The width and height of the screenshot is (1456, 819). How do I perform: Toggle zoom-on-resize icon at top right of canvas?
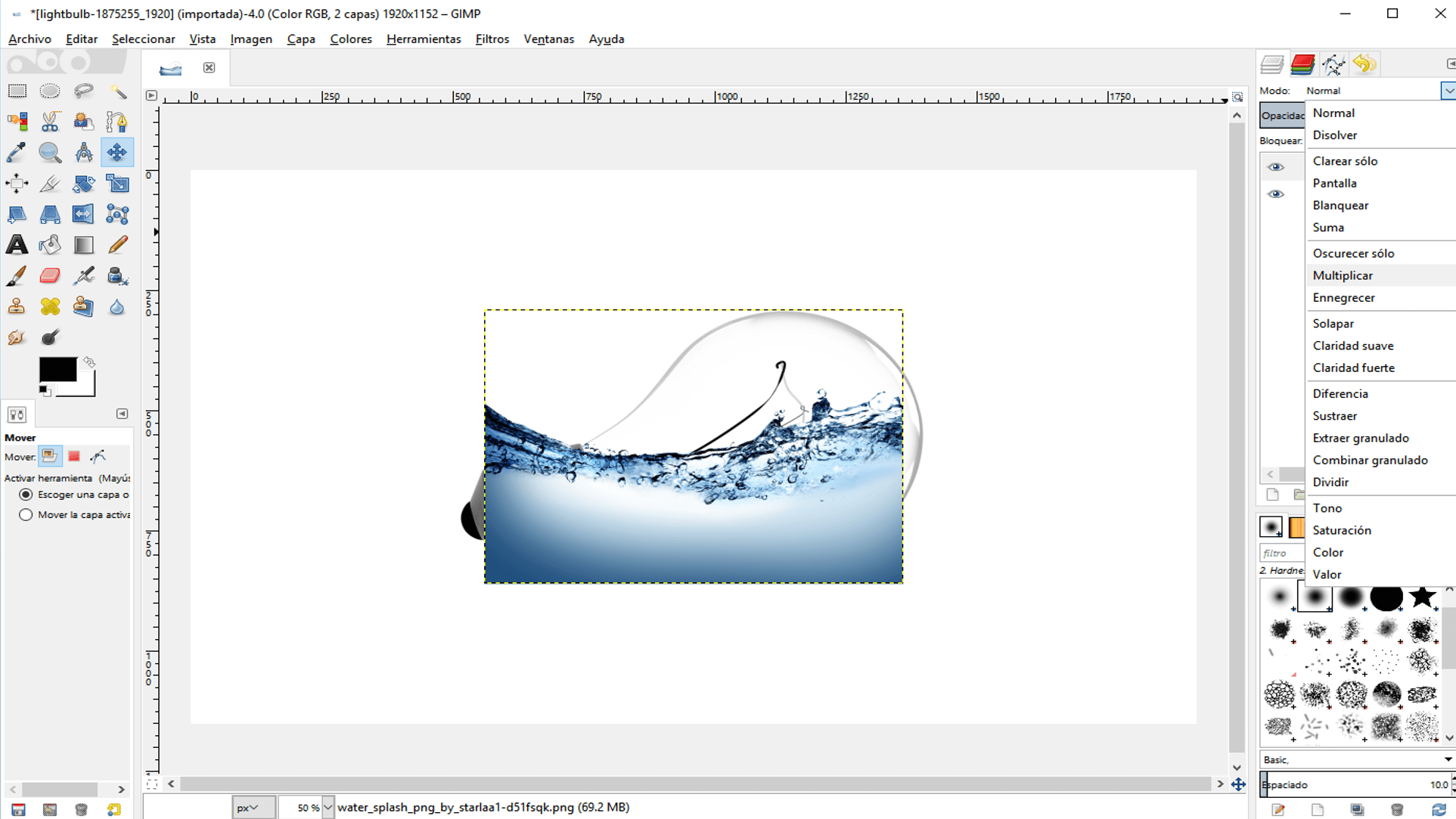tap(1237, 96)
